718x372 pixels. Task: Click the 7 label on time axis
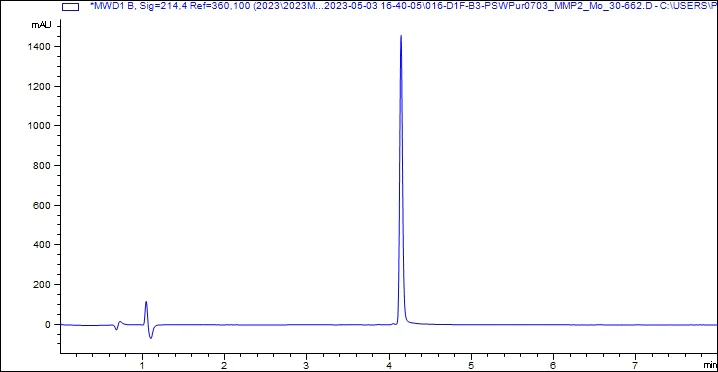(635, 365)
